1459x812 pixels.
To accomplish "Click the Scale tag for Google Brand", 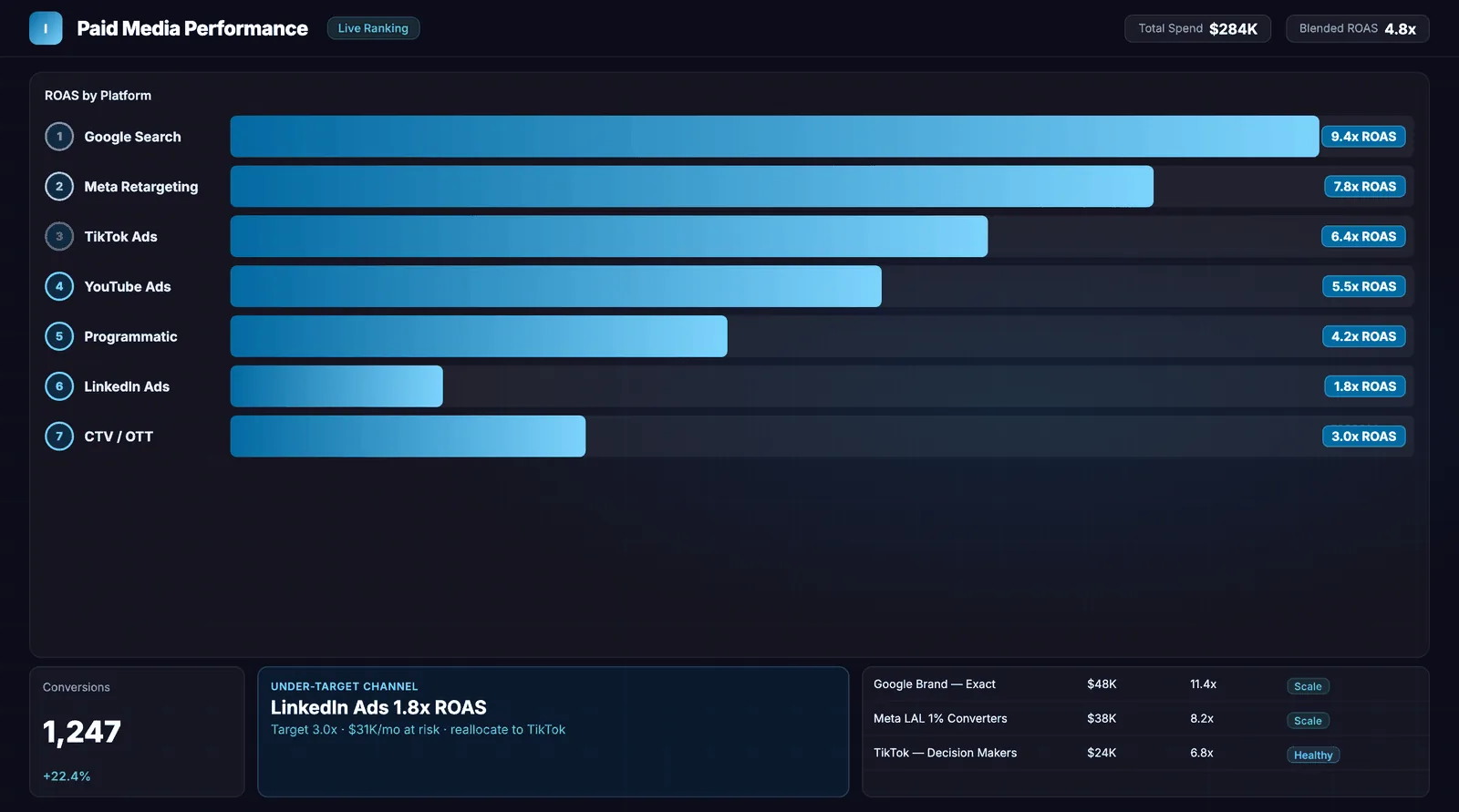I will click(x=1308, y=686).
